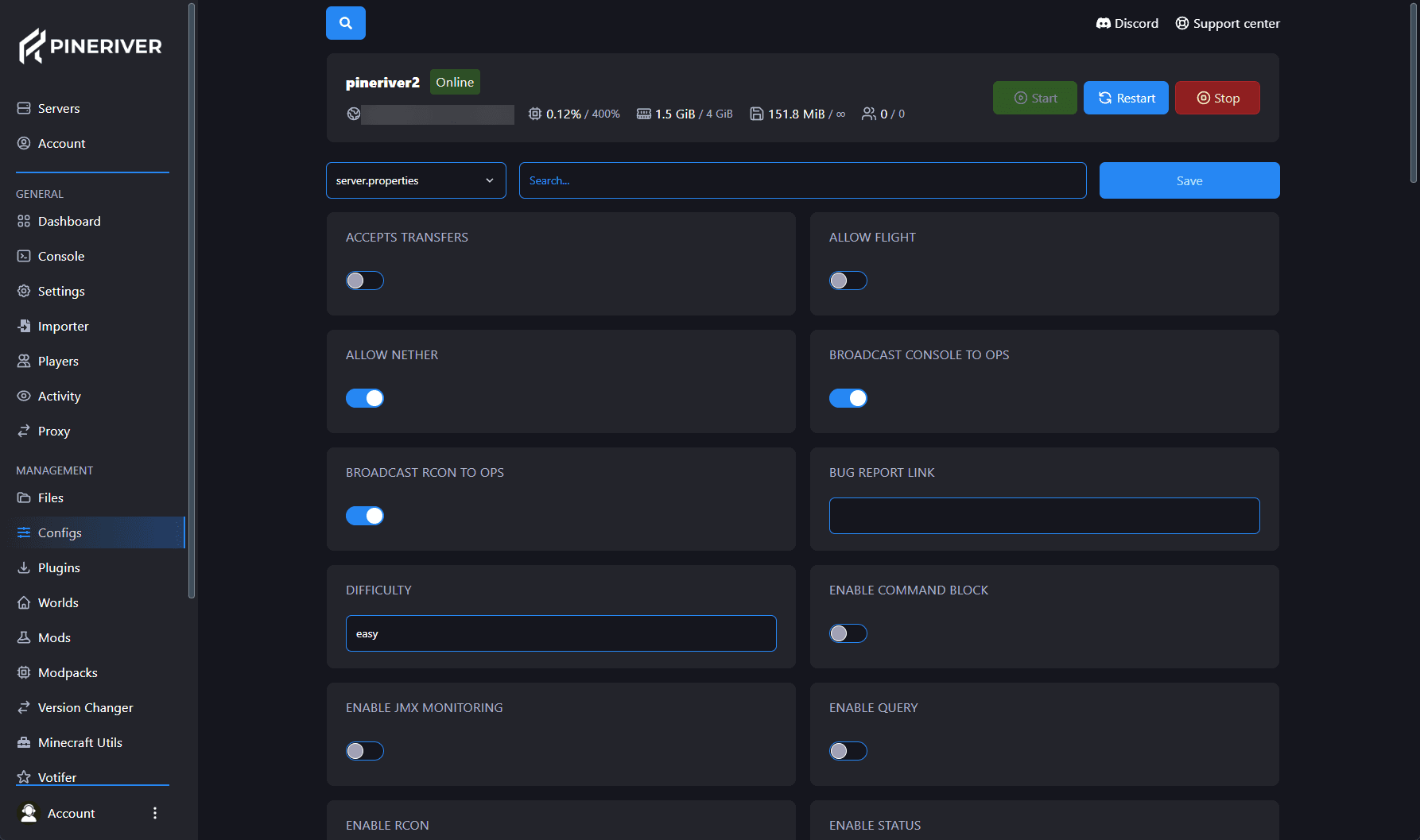1420x840 pixels.
Task: Click the Bug Report Link input
Action: (1045, 516)
